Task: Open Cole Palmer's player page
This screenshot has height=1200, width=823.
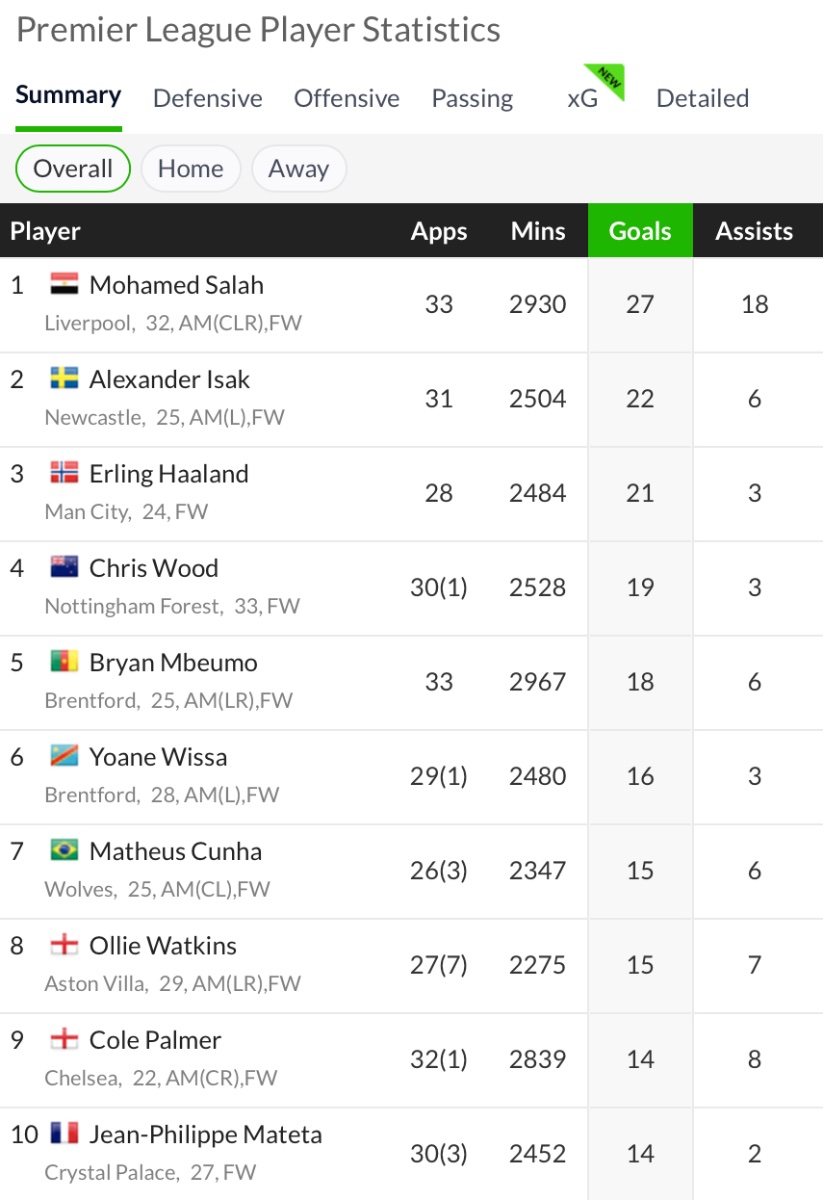Action: tap(155, 1040)
